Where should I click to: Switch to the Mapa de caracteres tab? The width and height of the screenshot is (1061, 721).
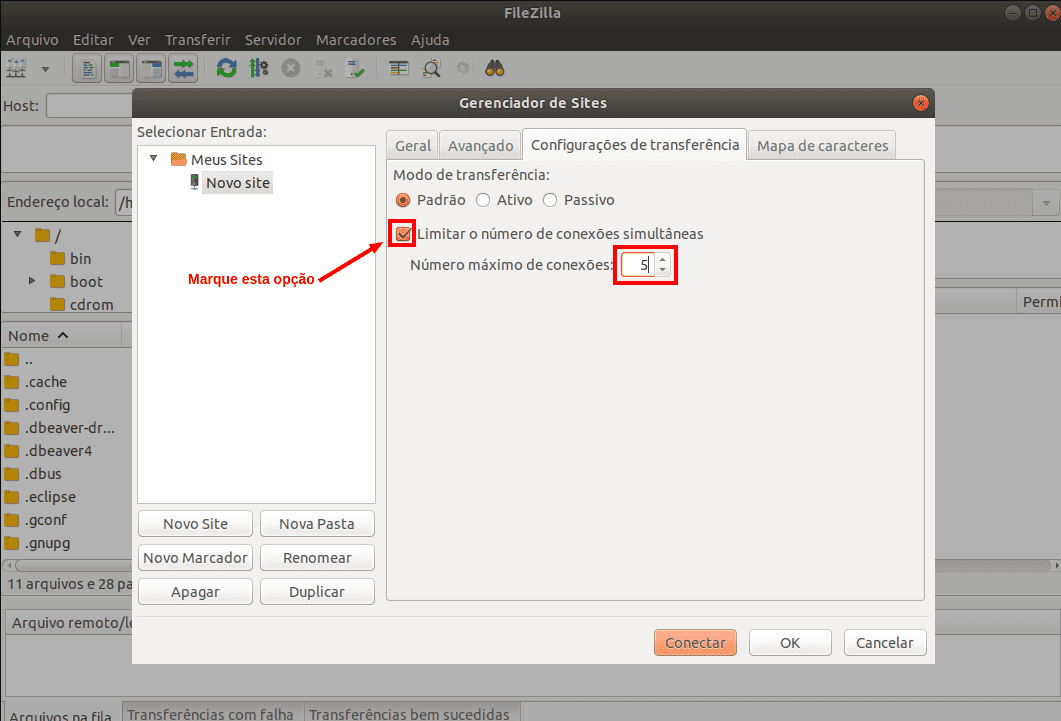tap(822, 145)
